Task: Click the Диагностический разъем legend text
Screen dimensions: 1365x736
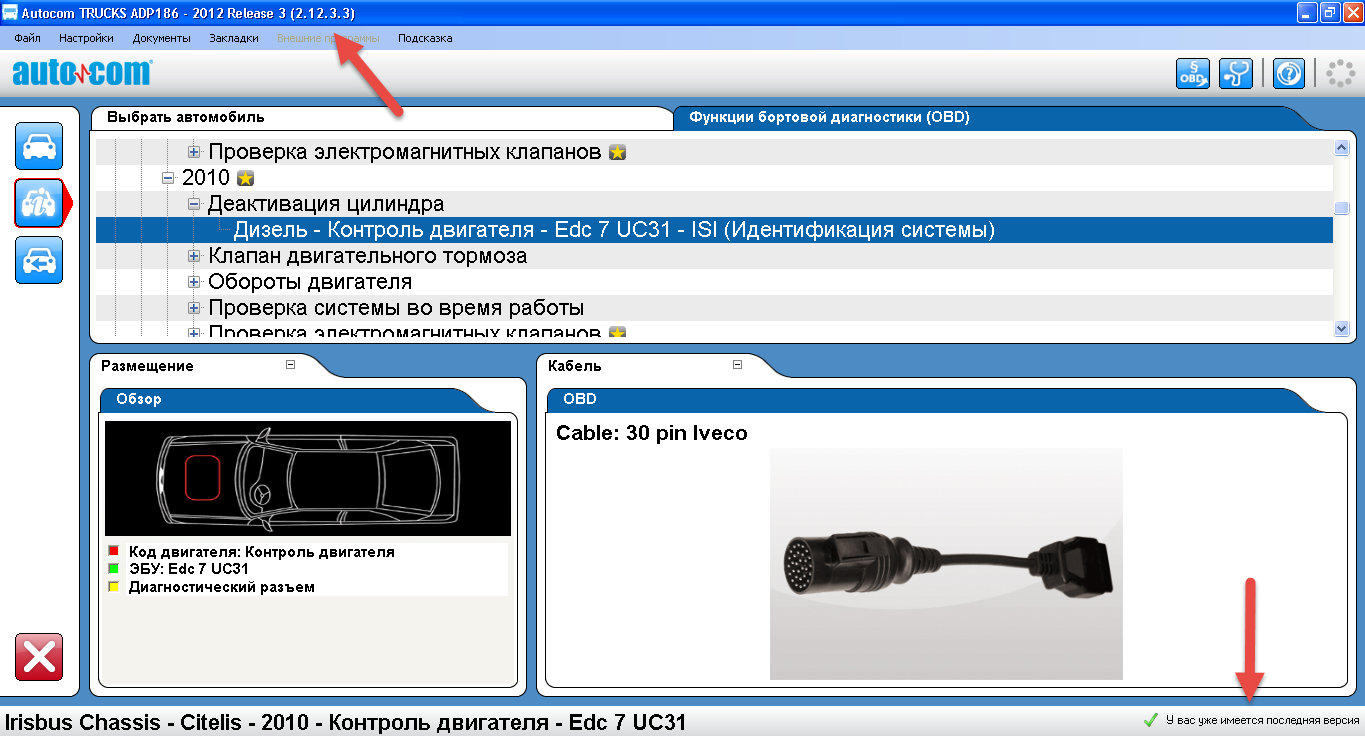Action: point(221,587)
